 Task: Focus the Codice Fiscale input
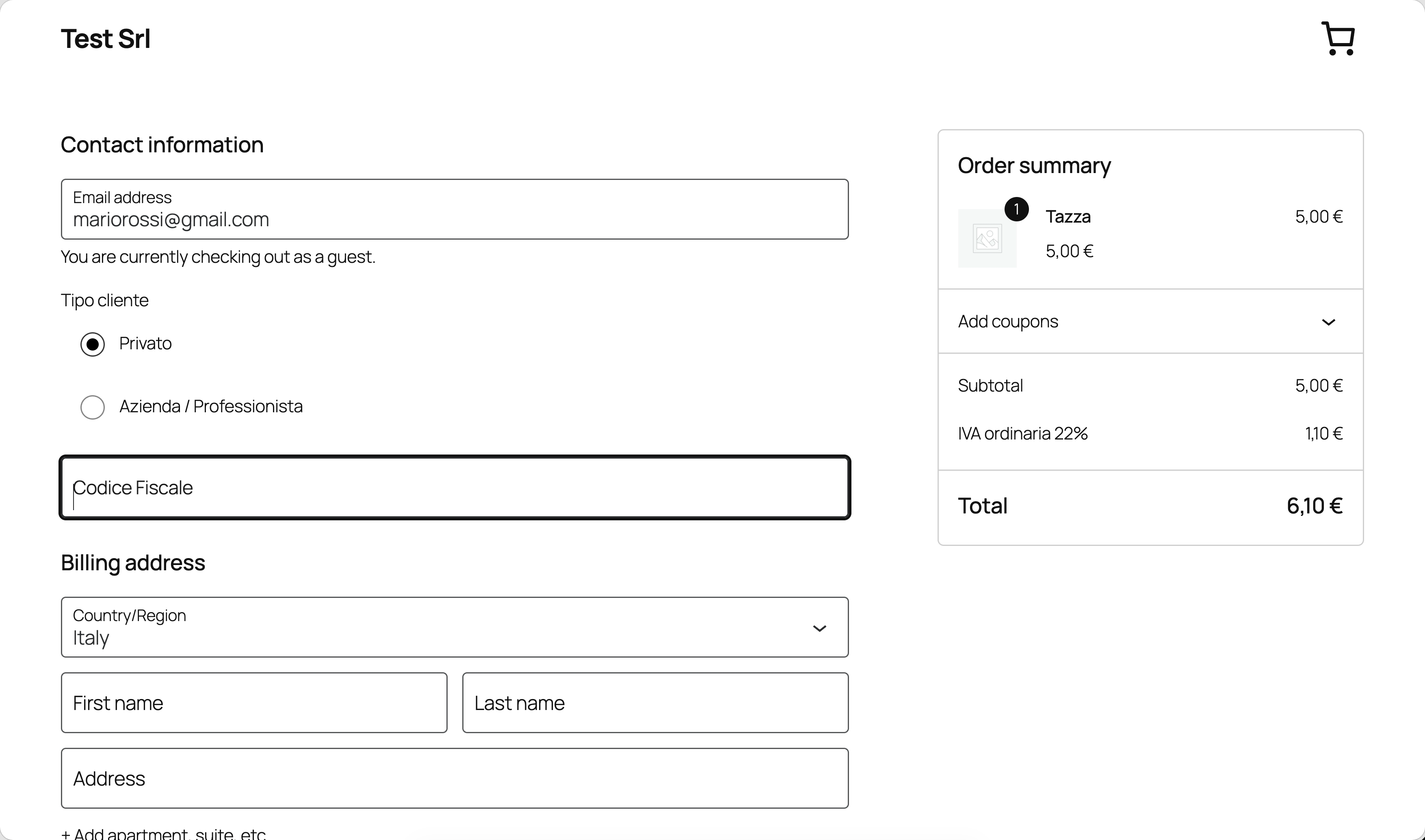(x=455, y=487)
